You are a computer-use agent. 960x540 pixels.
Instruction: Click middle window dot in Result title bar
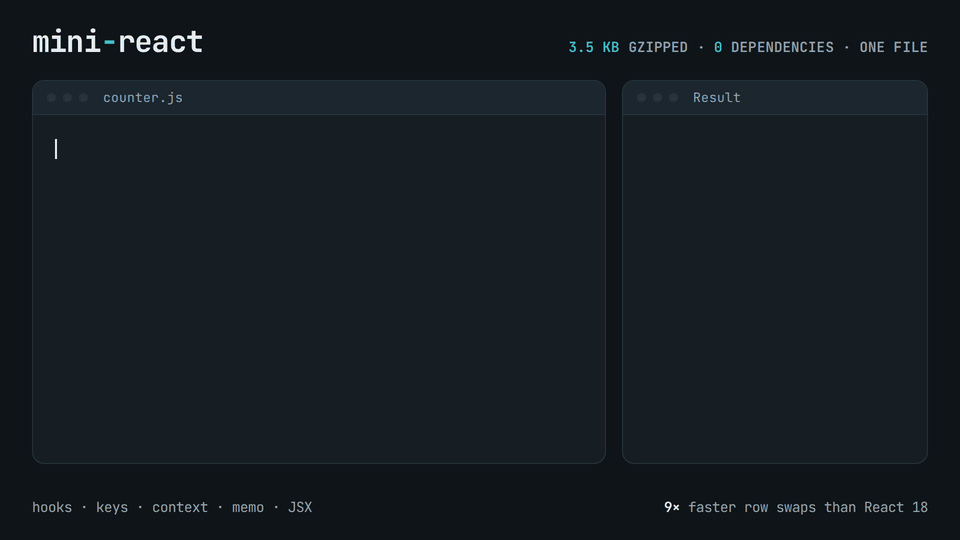pos(657,98)
